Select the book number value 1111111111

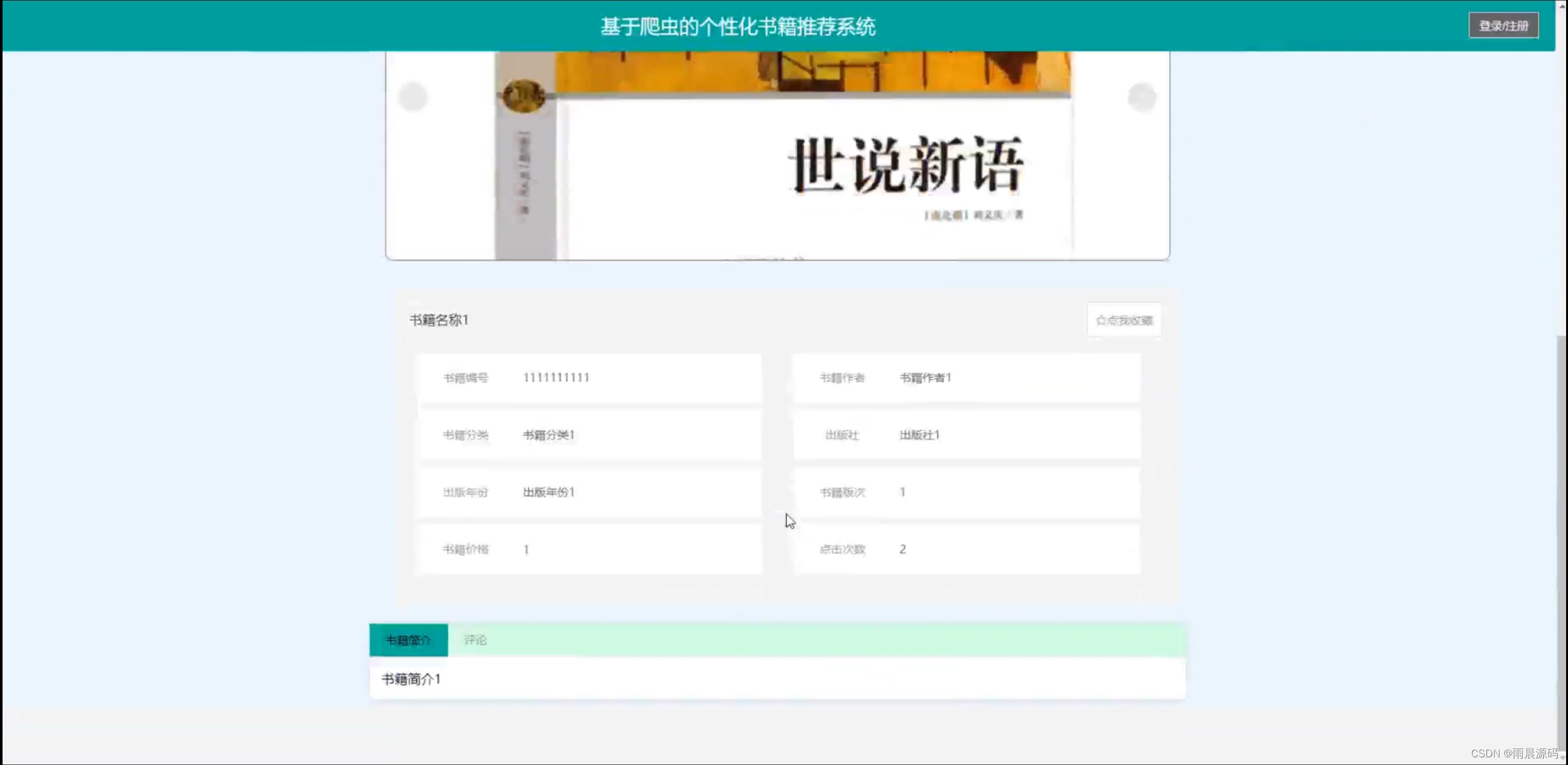(x=556, y=377)
